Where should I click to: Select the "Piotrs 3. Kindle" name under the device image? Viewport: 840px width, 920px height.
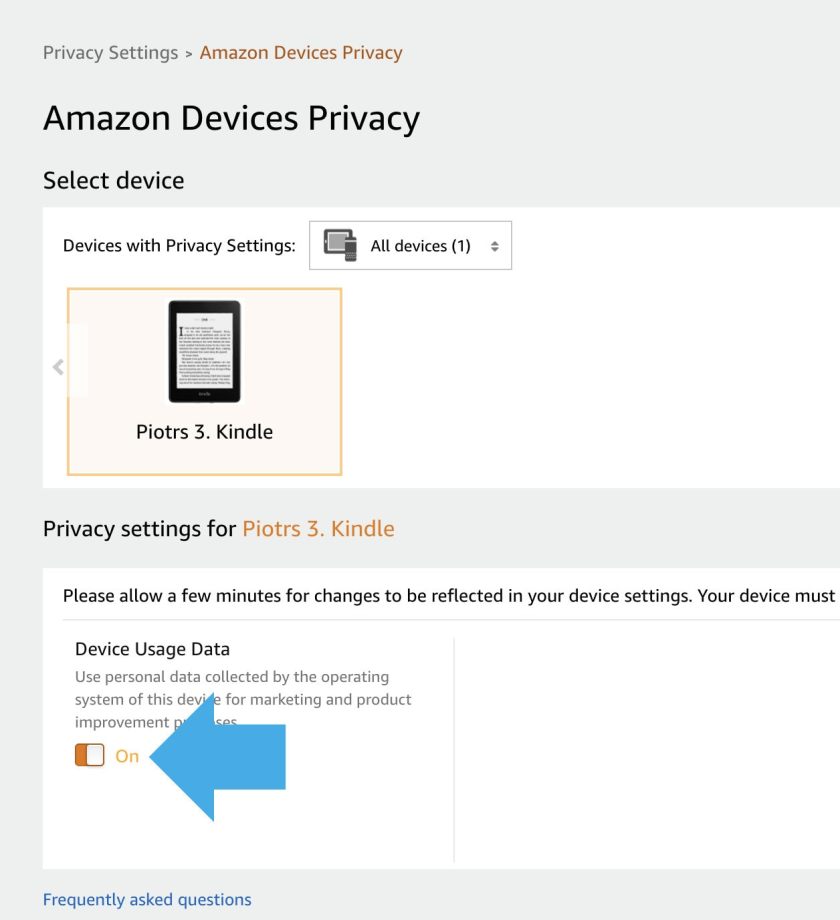pyautogui.click(x=204, y=432)
